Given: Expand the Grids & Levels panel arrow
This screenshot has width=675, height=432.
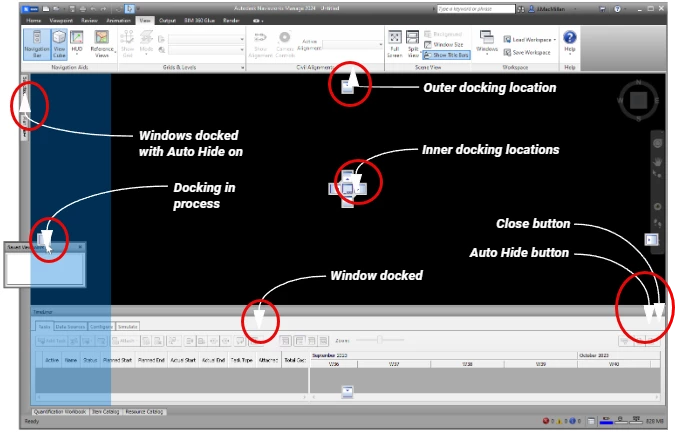Looking at the screenshot, I should (x=242, y=68).
